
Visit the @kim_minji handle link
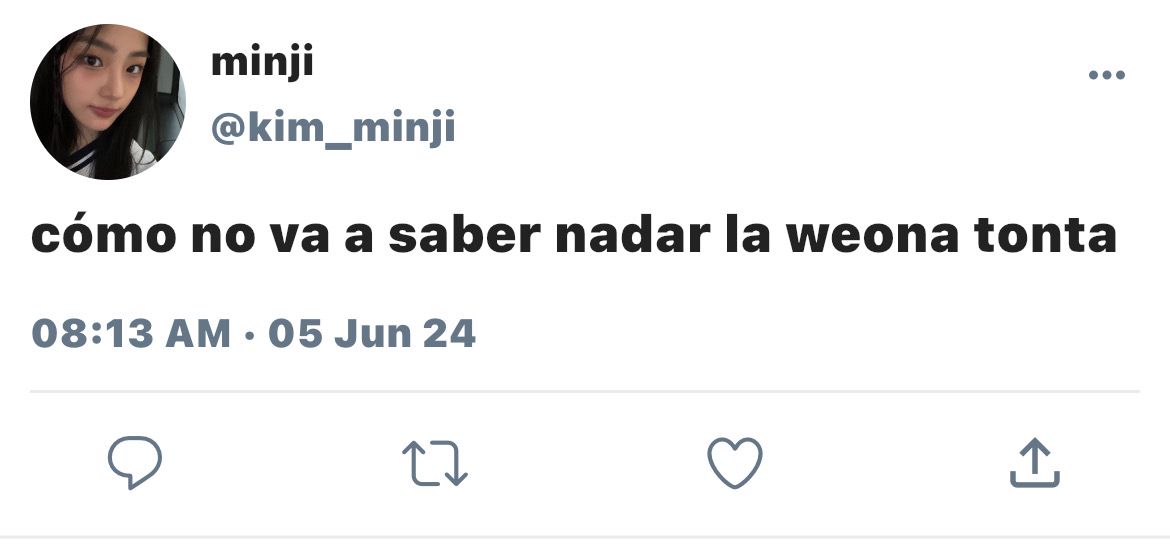[x=333, y=128]
